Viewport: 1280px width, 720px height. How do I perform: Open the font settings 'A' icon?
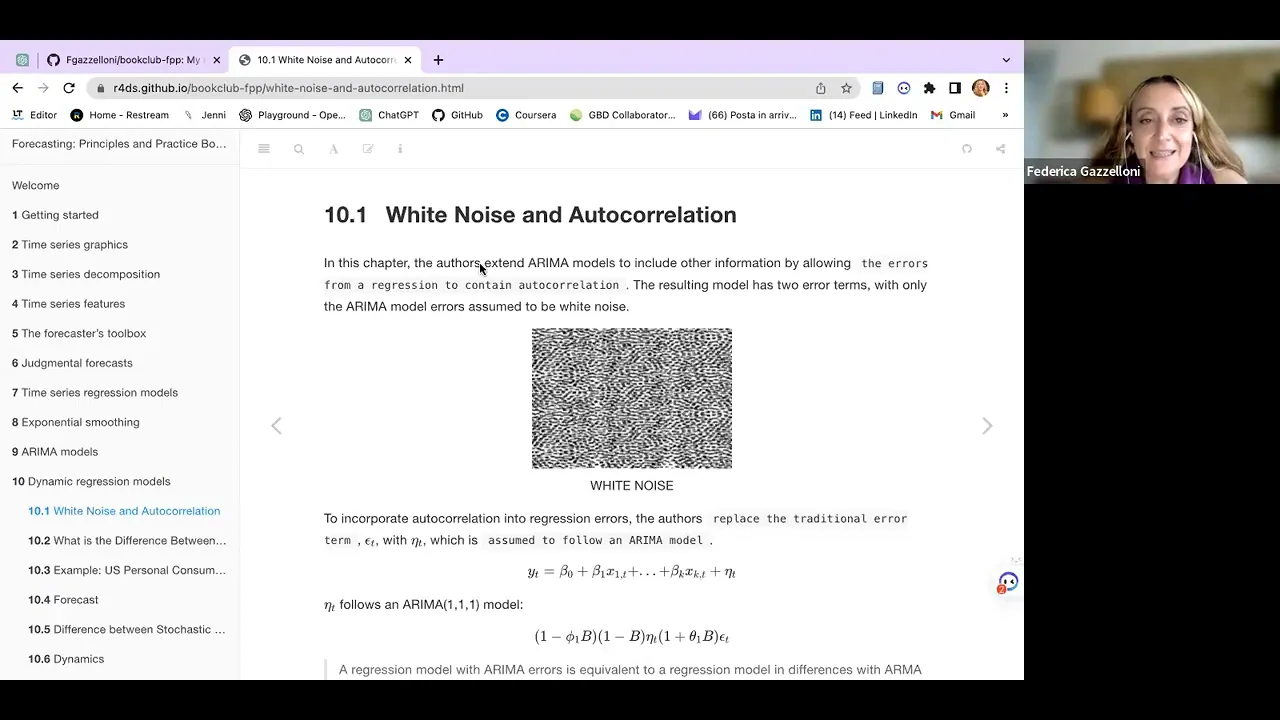tap(333, 149)
